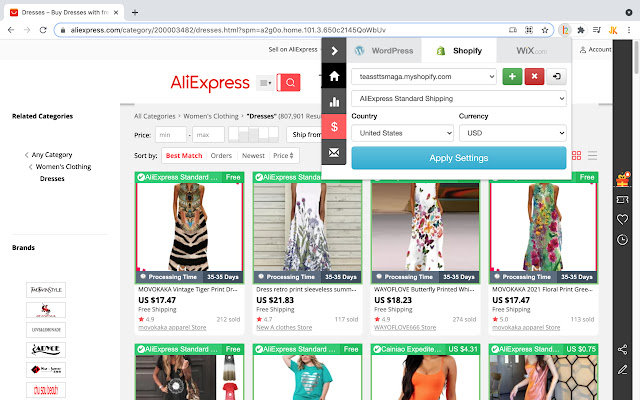640x400 pixels.
Task: Go back to previous page
Action: [11, 30]
